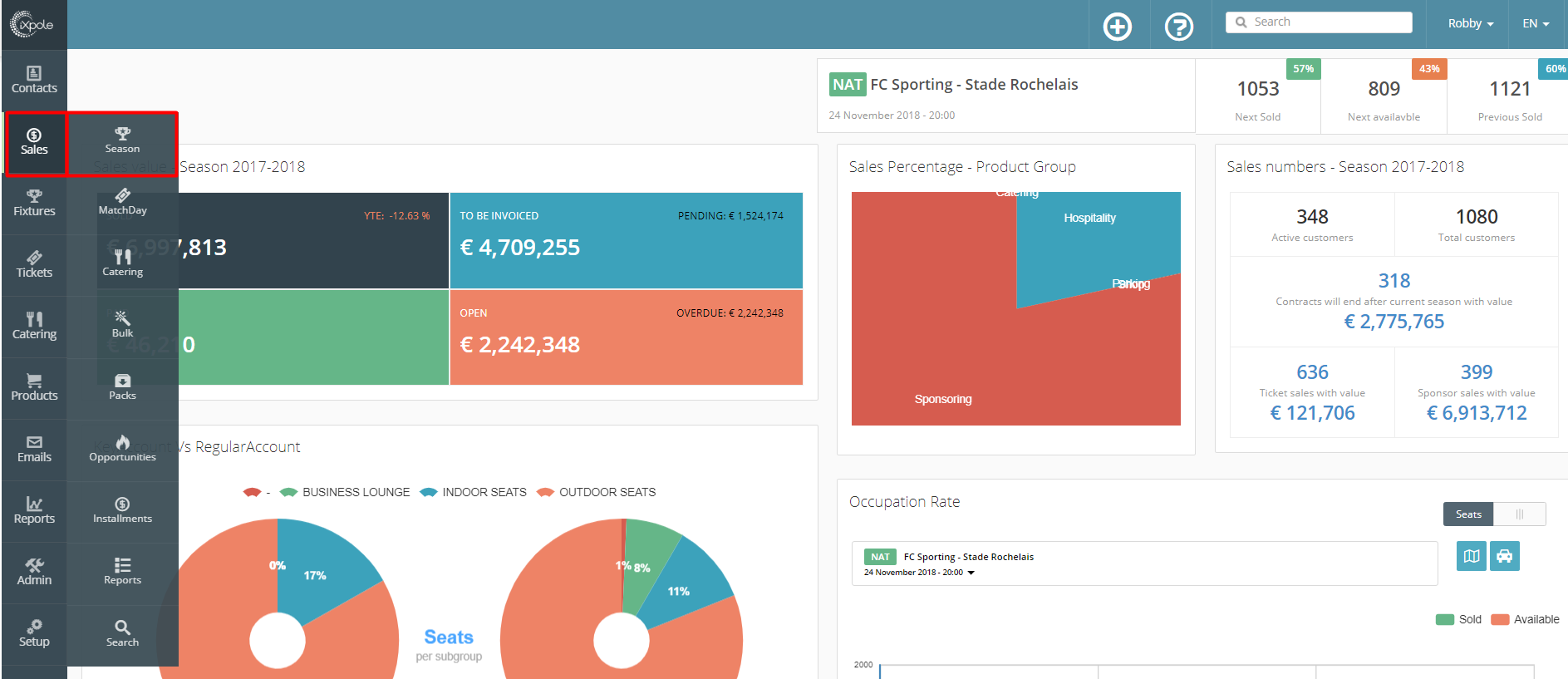1568x679 pixels.
Task: Open Reports in the main sidebar
Action: 34,511
